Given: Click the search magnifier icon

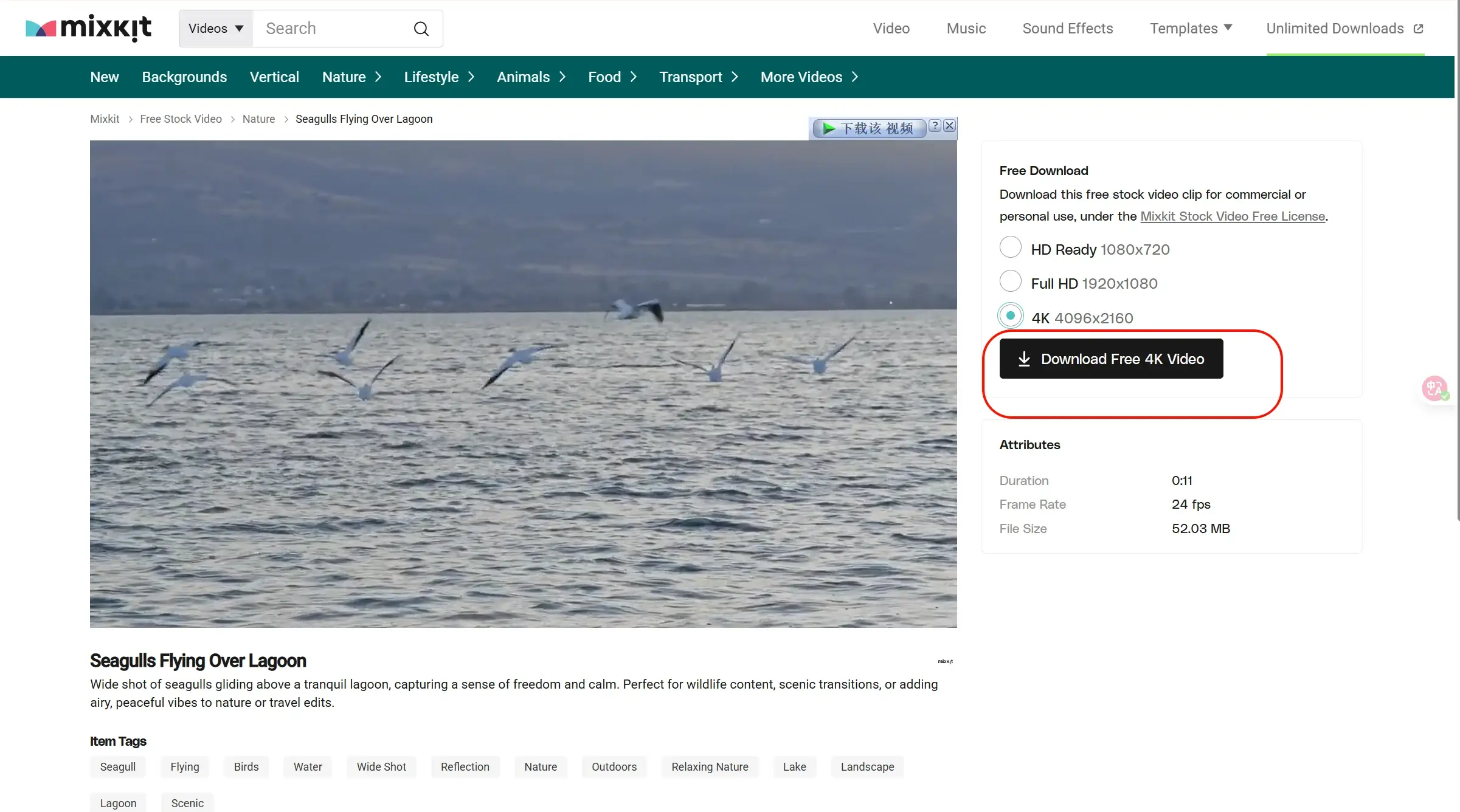Looking at the screenshot, I should coord(421,29).
